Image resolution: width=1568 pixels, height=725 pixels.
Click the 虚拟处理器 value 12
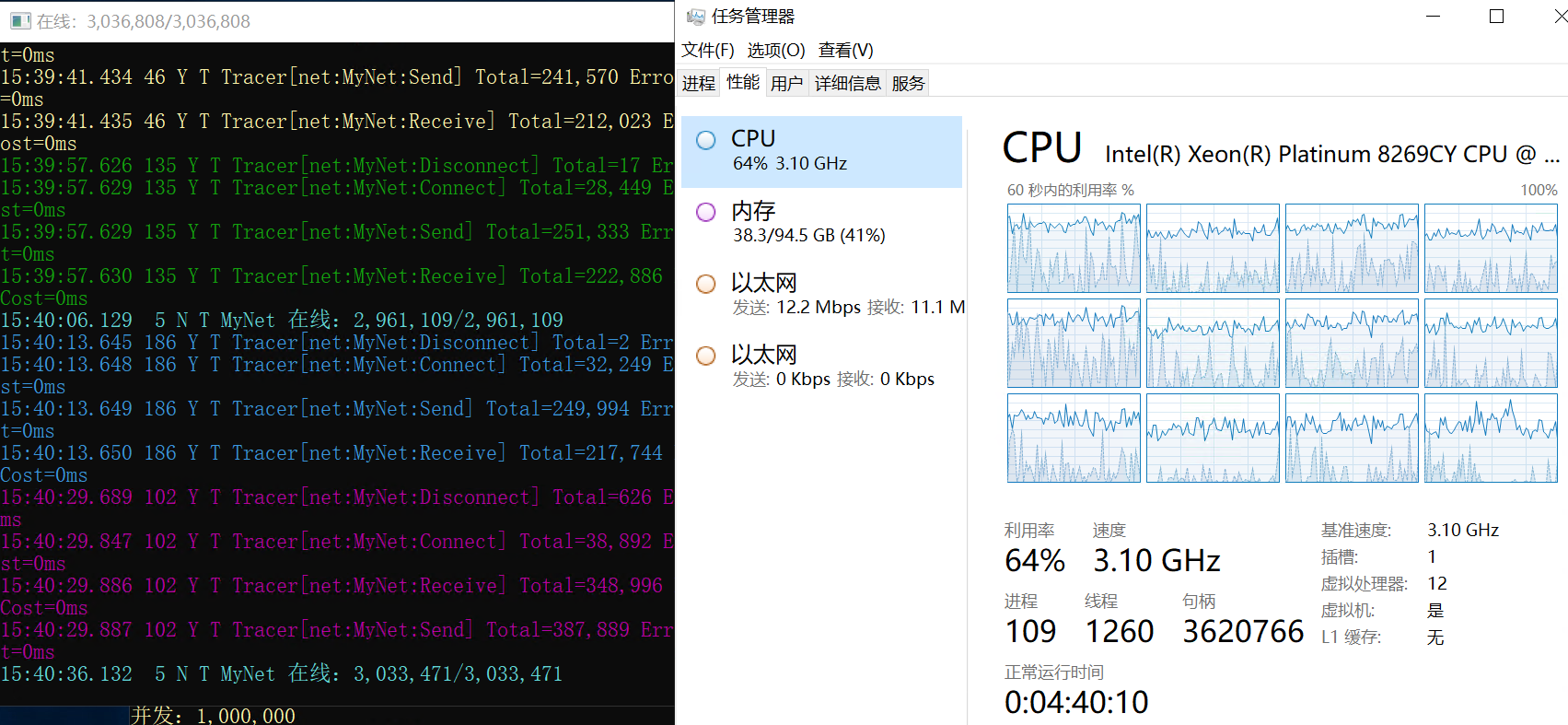point(1437,583)
